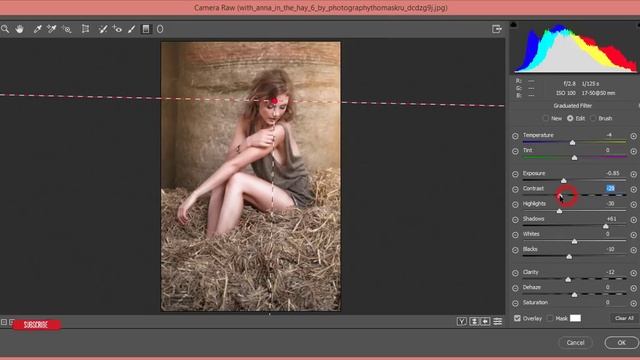Copy current settings to Before icon
Screen dimensions: 640x360
click(x=485, y=322)
